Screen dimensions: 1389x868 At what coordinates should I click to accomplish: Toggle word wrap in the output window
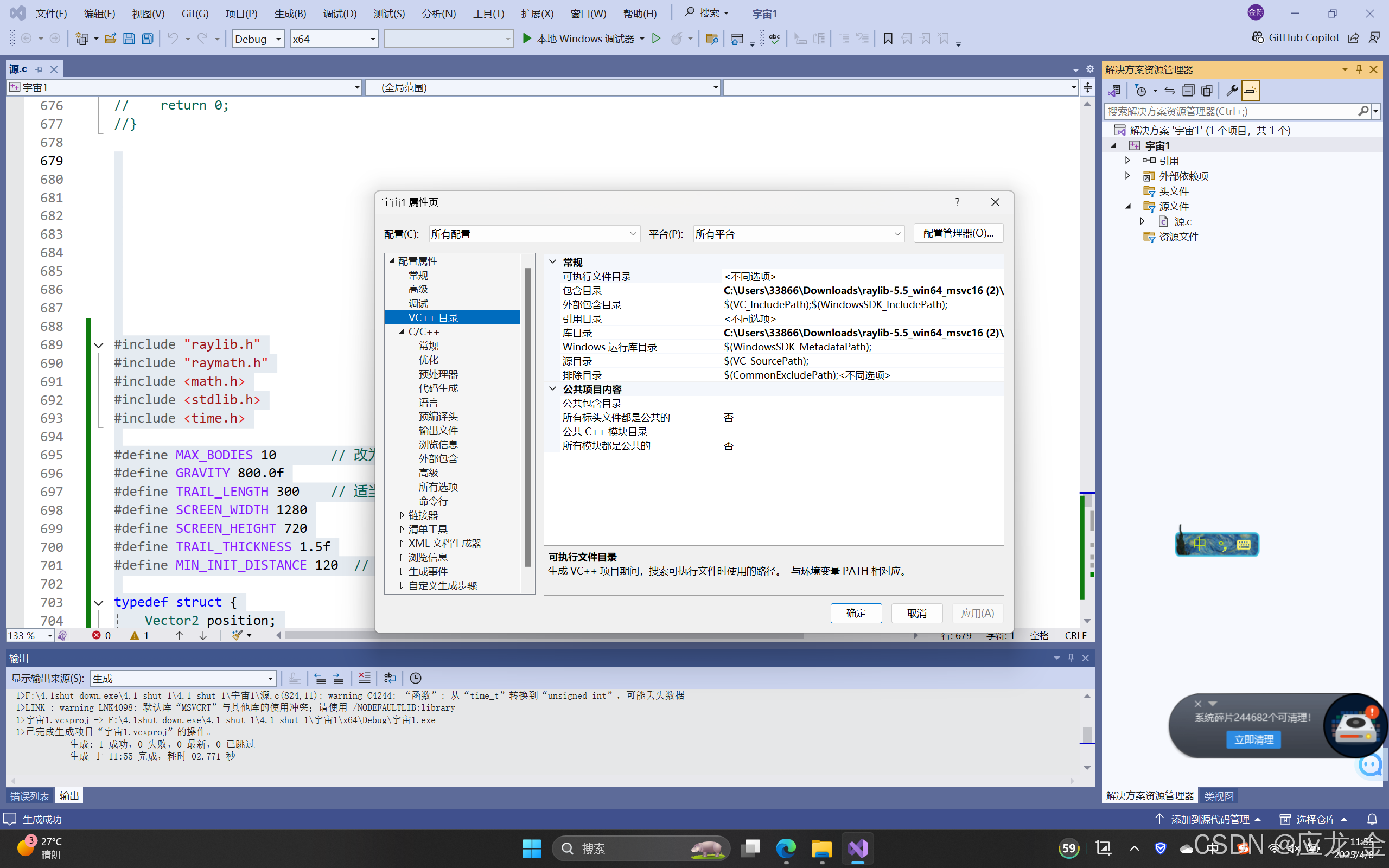pyautogui.click(x=390, y=678)
